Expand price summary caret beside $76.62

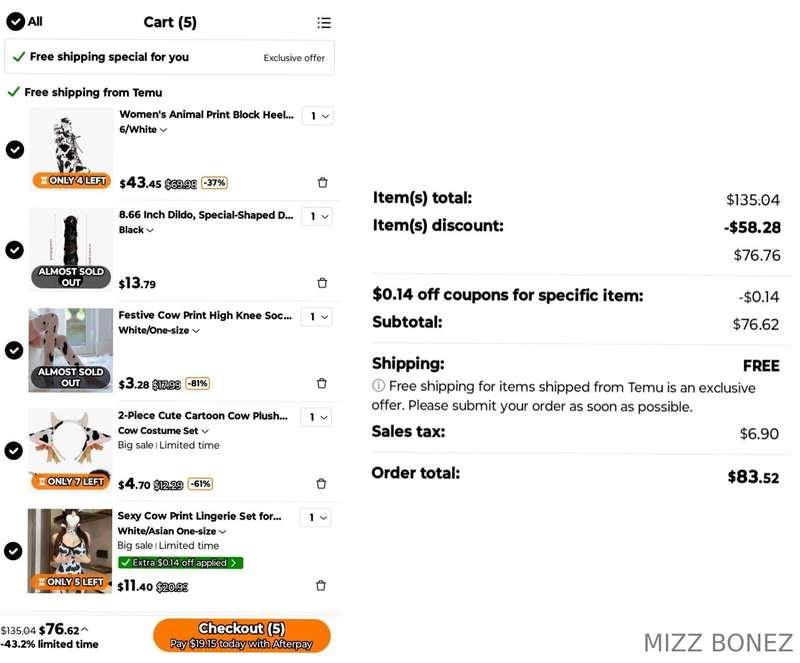coord(85,629)
